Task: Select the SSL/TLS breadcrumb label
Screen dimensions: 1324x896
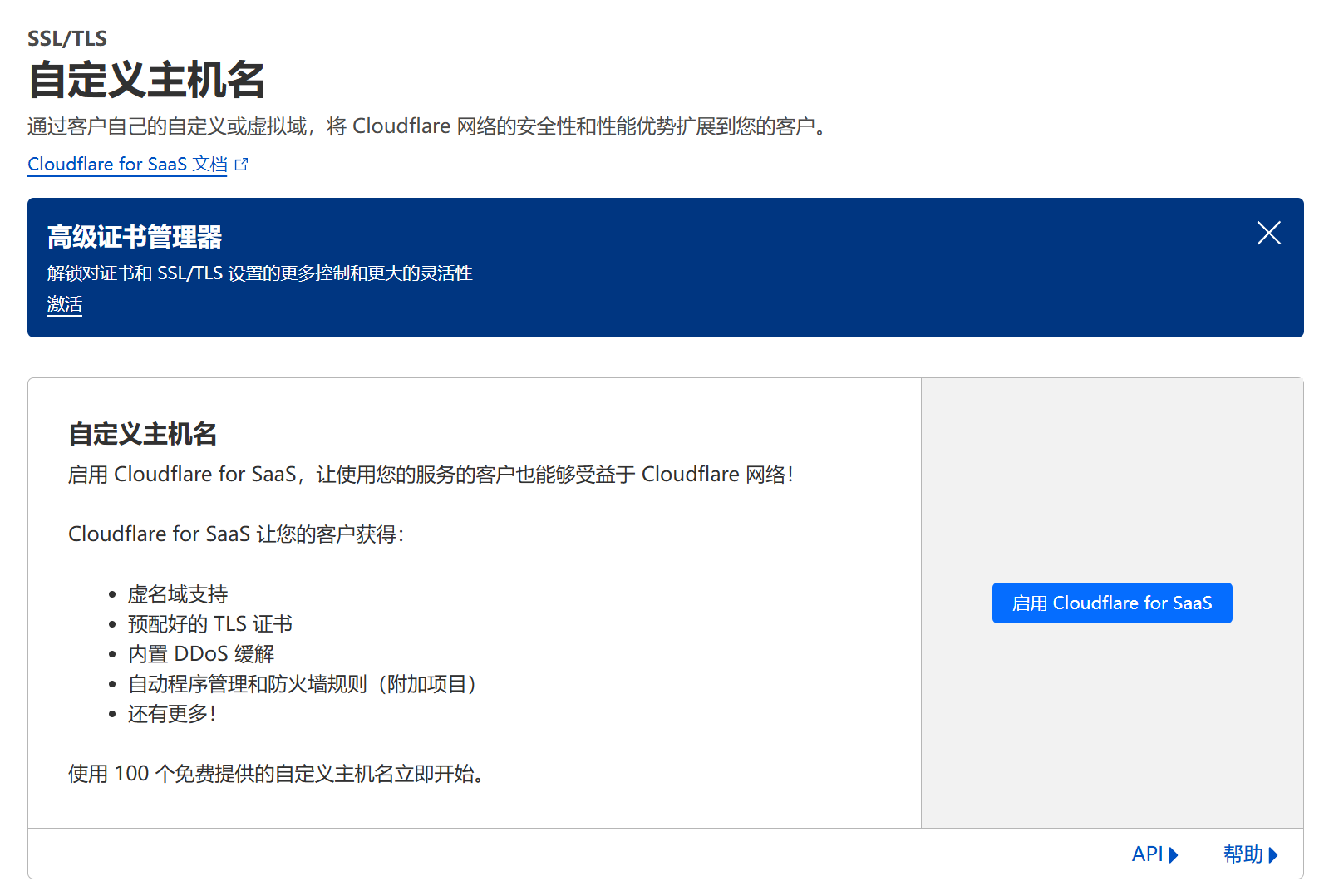Action: (67, 38)
